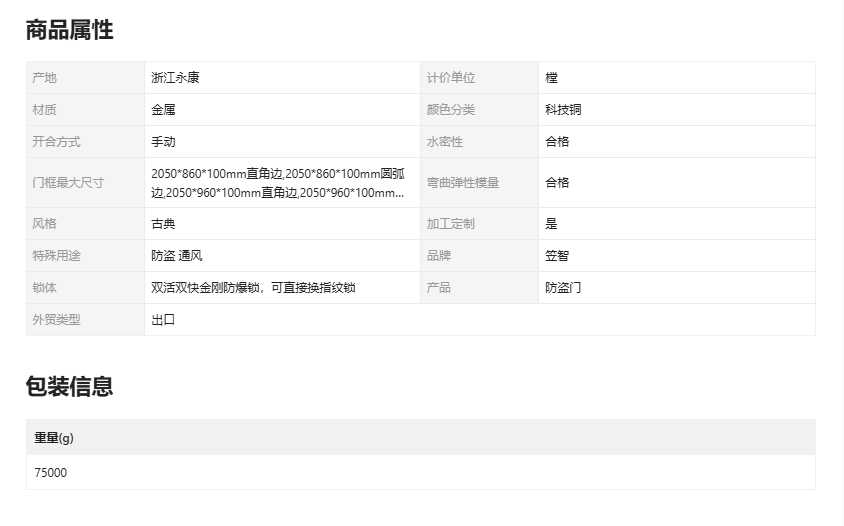Click the 手动 opening method value
This screenshot has width=844, height=526.
163,142
